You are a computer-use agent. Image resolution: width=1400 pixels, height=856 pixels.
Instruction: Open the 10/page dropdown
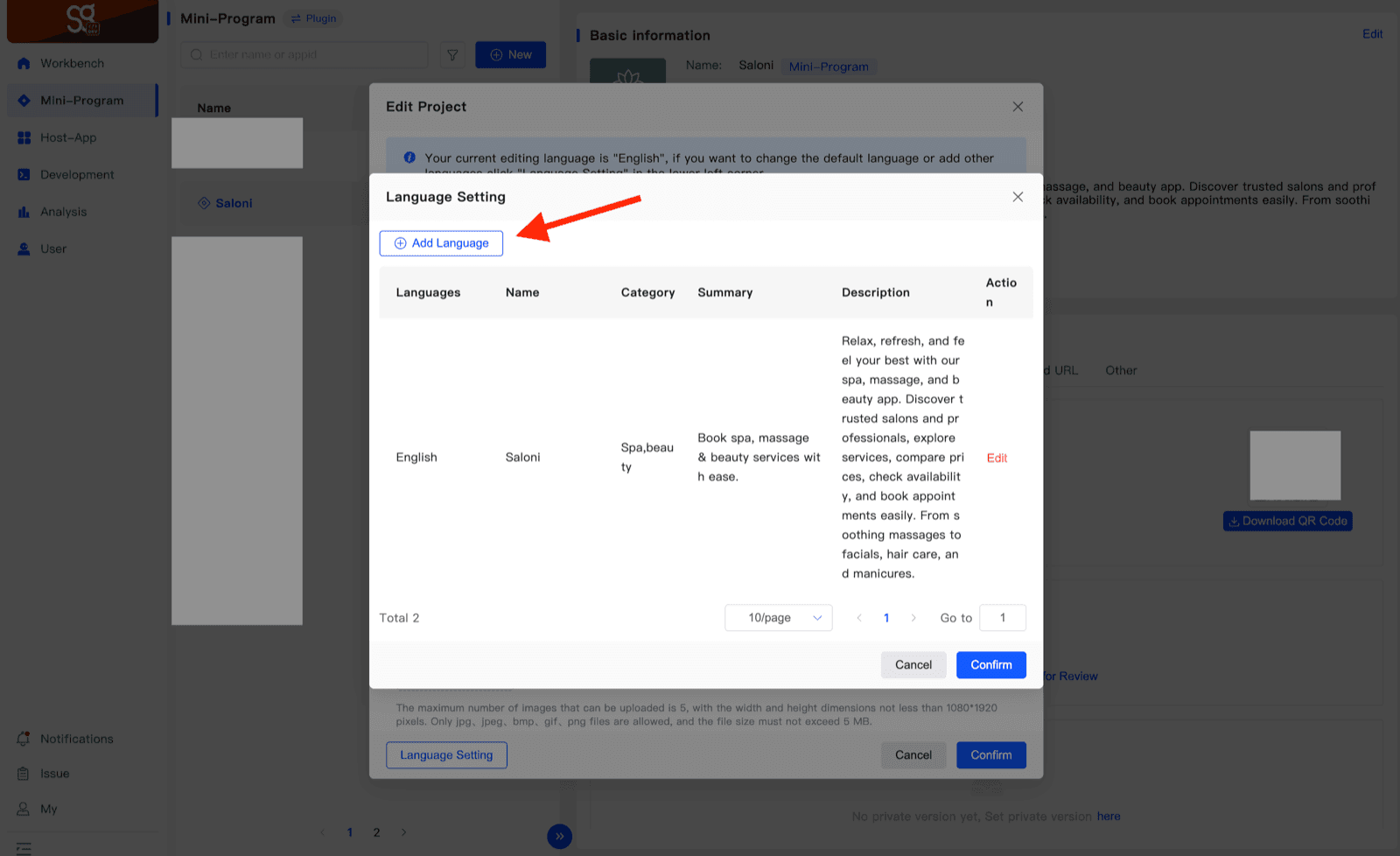tap(779, 618)
